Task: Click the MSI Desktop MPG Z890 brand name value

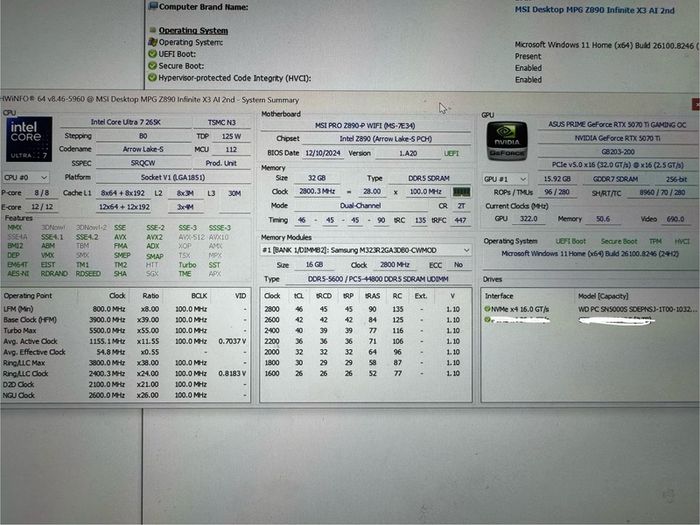Action: [595, 10]
